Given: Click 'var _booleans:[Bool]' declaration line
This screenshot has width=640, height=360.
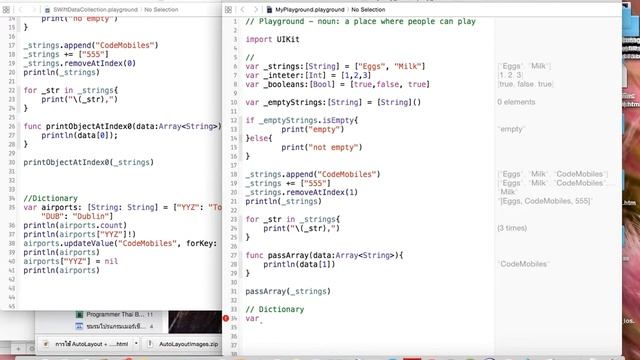Looking at the screenshot, I should [x=338, y=84].
